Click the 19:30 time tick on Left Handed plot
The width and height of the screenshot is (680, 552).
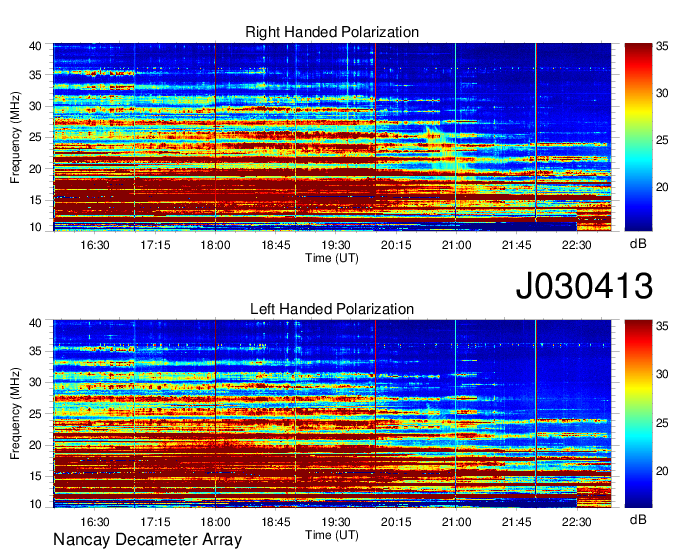tap(336, 522)
